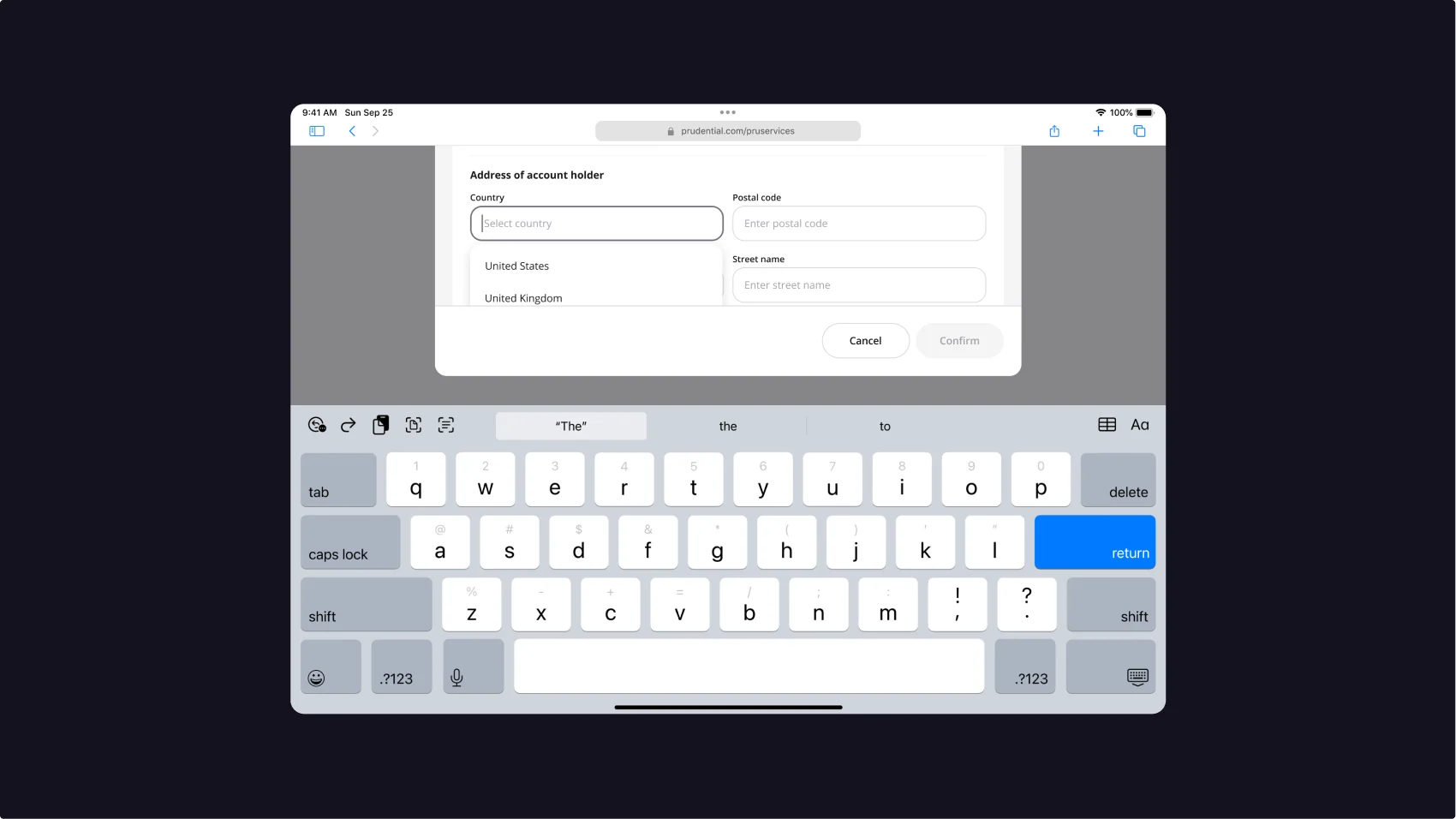Viewport: 1456px width, 819px height.
Task: Tap the e key
Action: 555,480
